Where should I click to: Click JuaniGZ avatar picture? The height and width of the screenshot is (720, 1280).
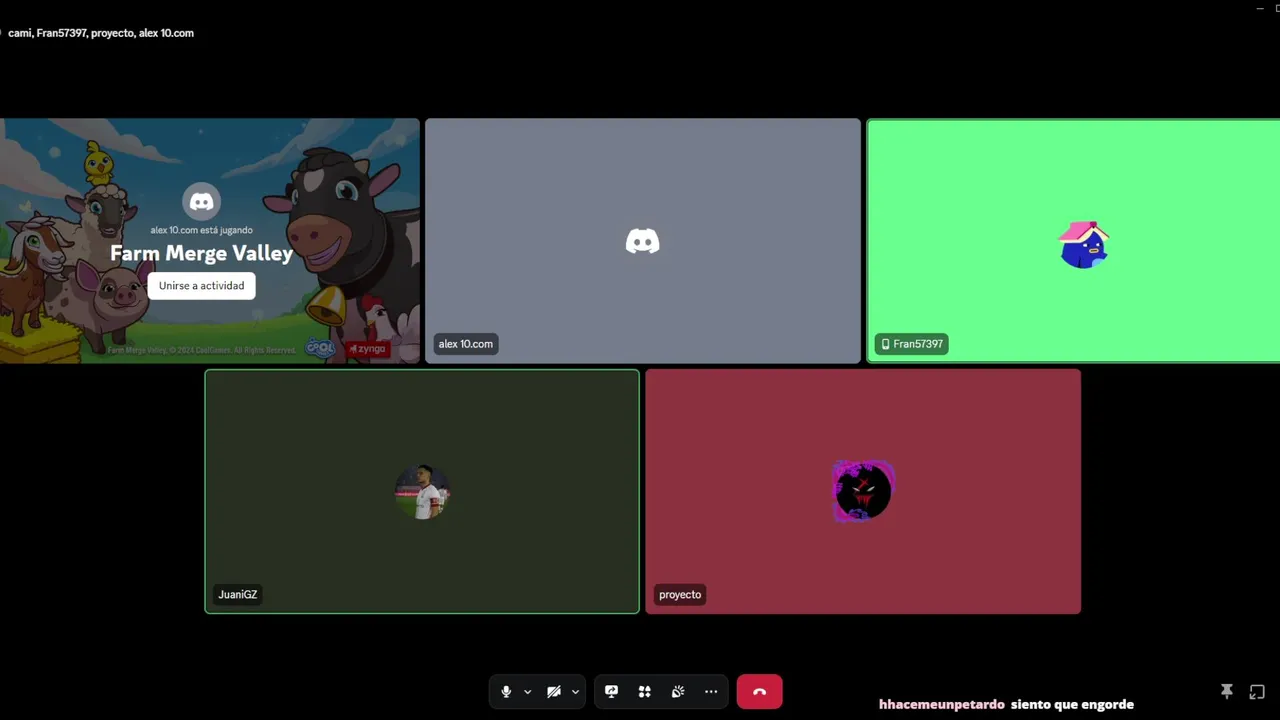422,491
